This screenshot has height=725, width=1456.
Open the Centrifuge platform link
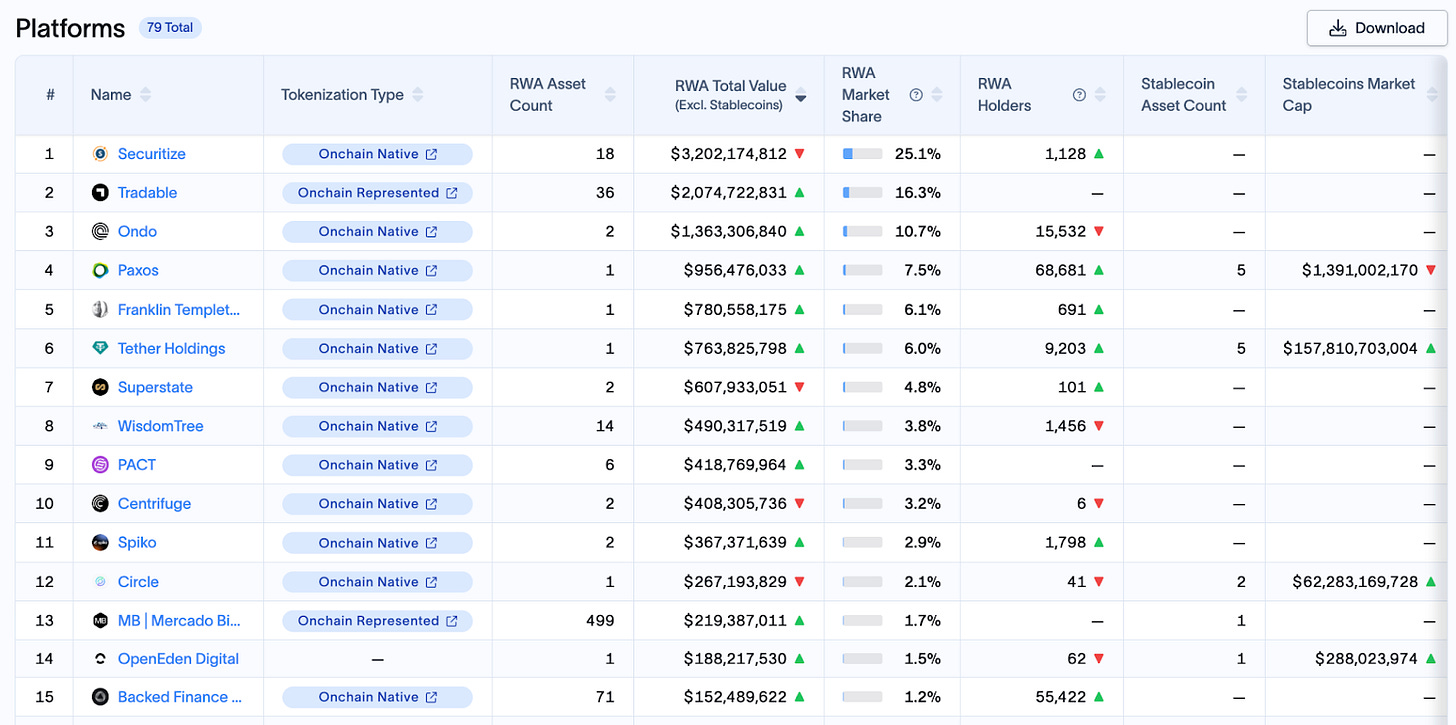pos(154,504)
